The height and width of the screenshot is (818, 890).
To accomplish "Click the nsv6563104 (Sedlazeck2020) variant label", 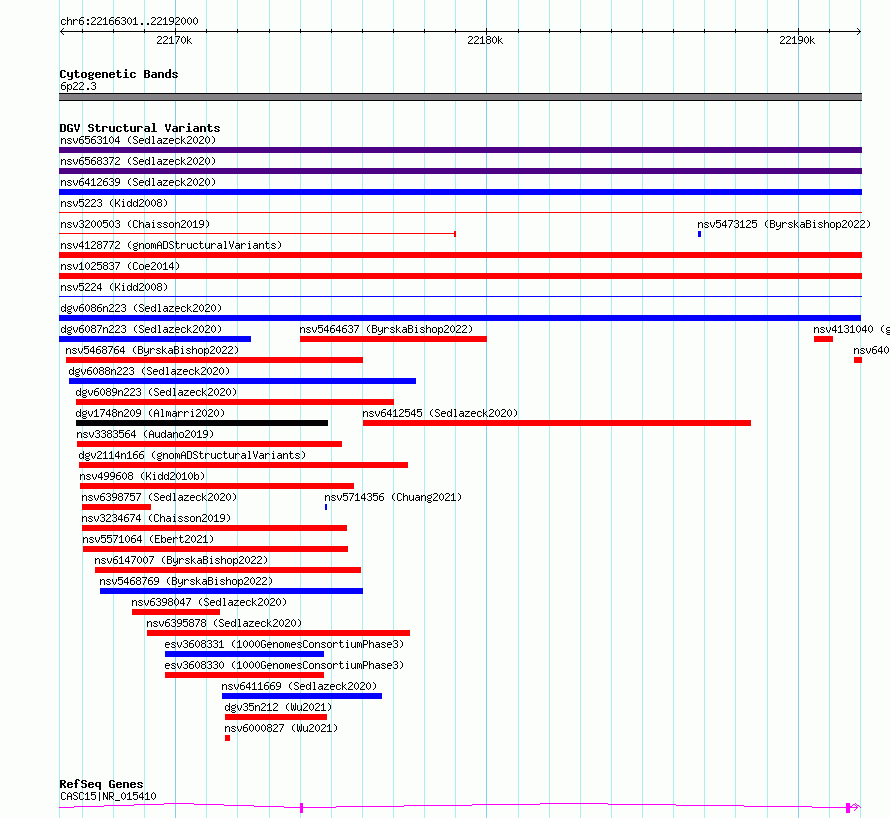I will tap(138, 140).
